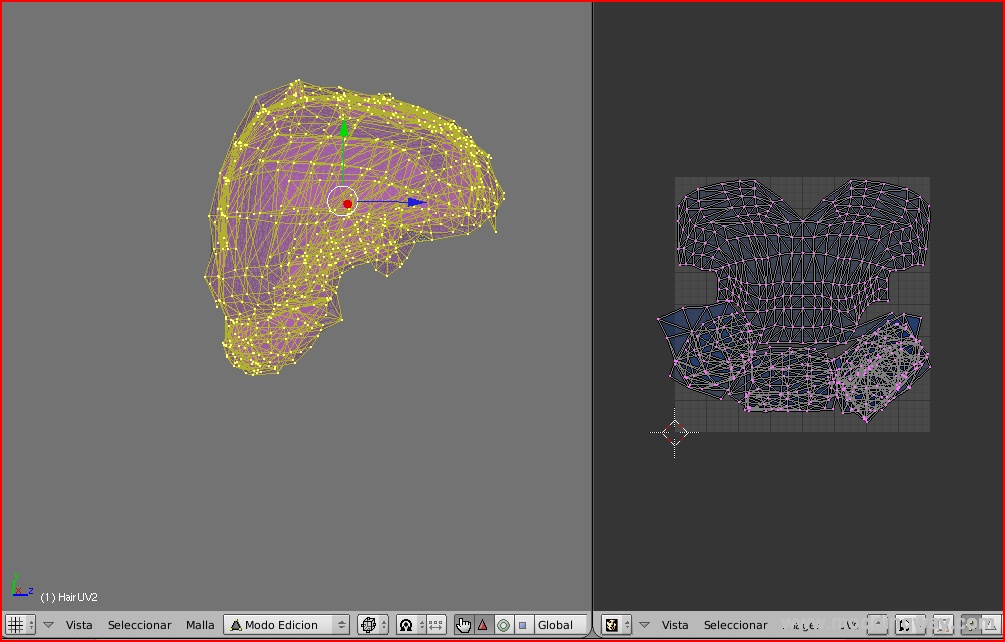Collapse the 3D view header menus triangle
Viewport: 1005px width, 642px height.
click(48, 625)
